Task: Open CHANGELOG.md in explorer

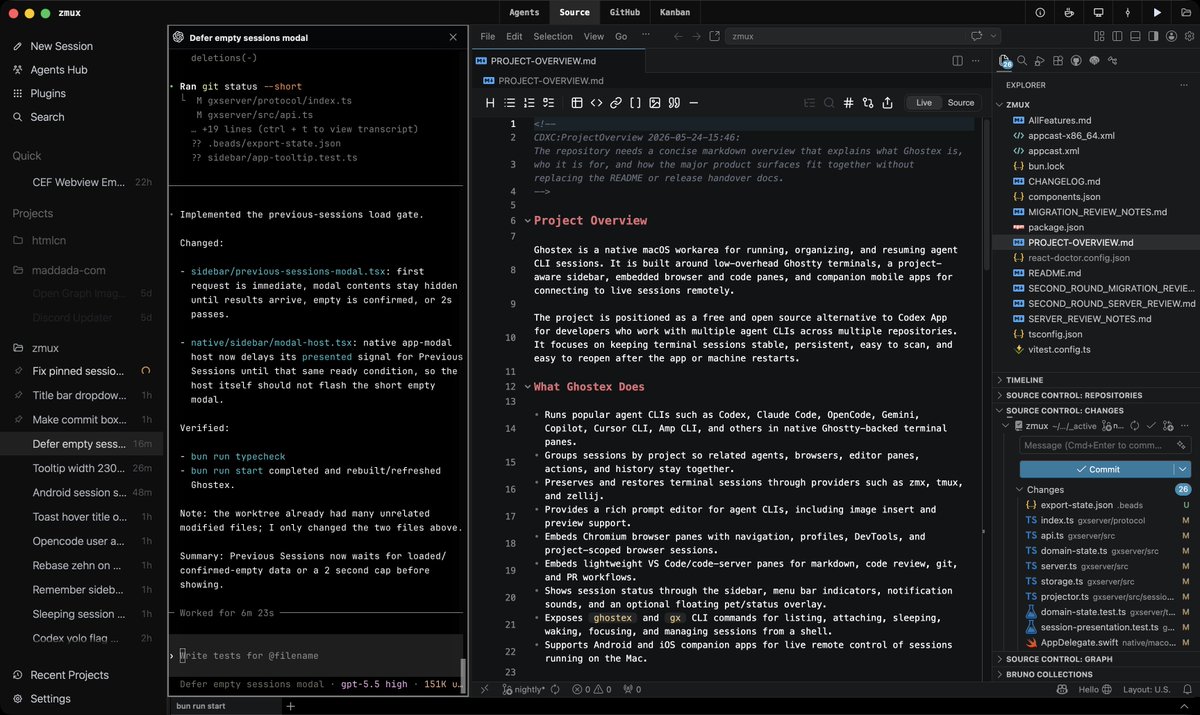Action: pyautogui.click(x=1063, y=182)
